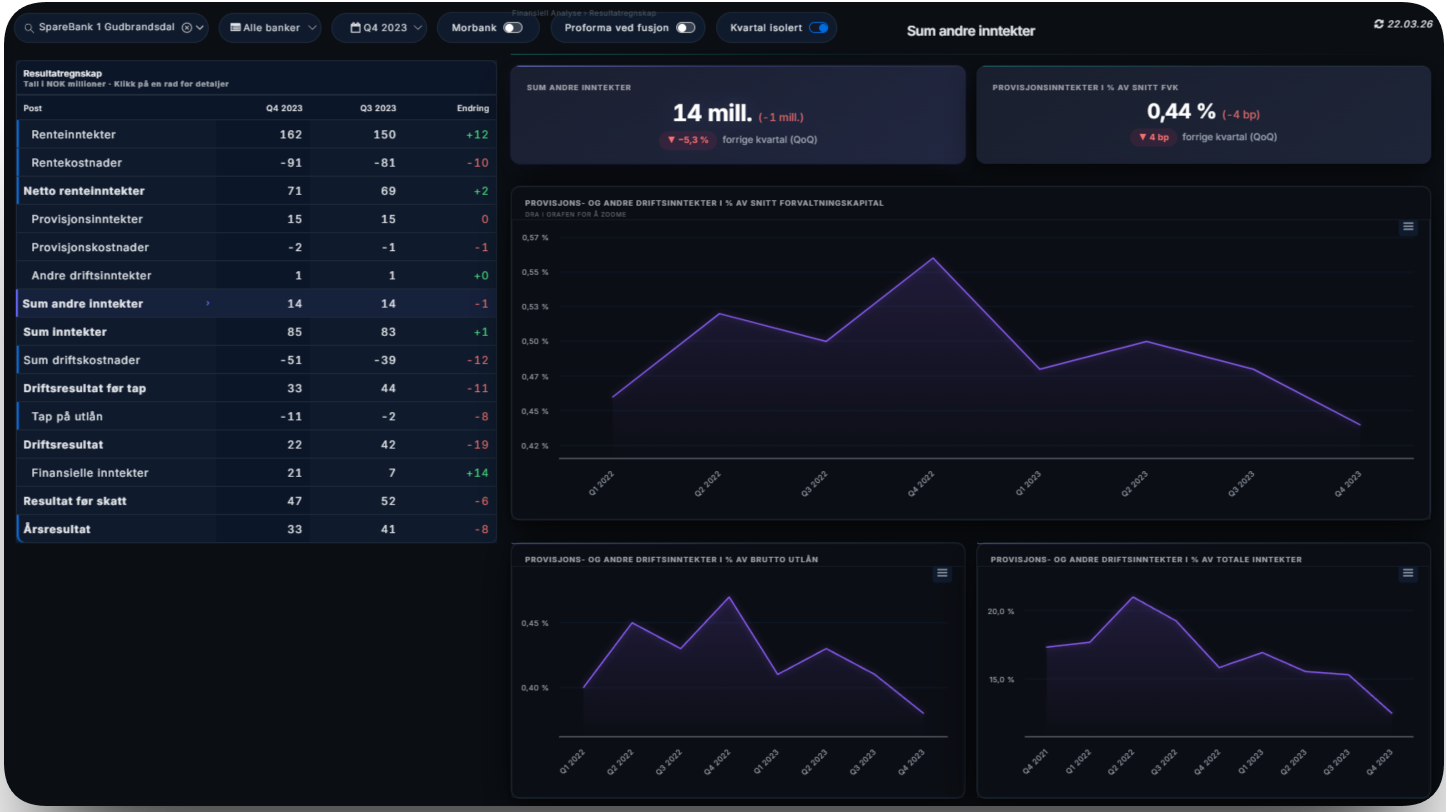
Task: Click the date 22.03.26 in the header
Action: (x=1412, y=23)
